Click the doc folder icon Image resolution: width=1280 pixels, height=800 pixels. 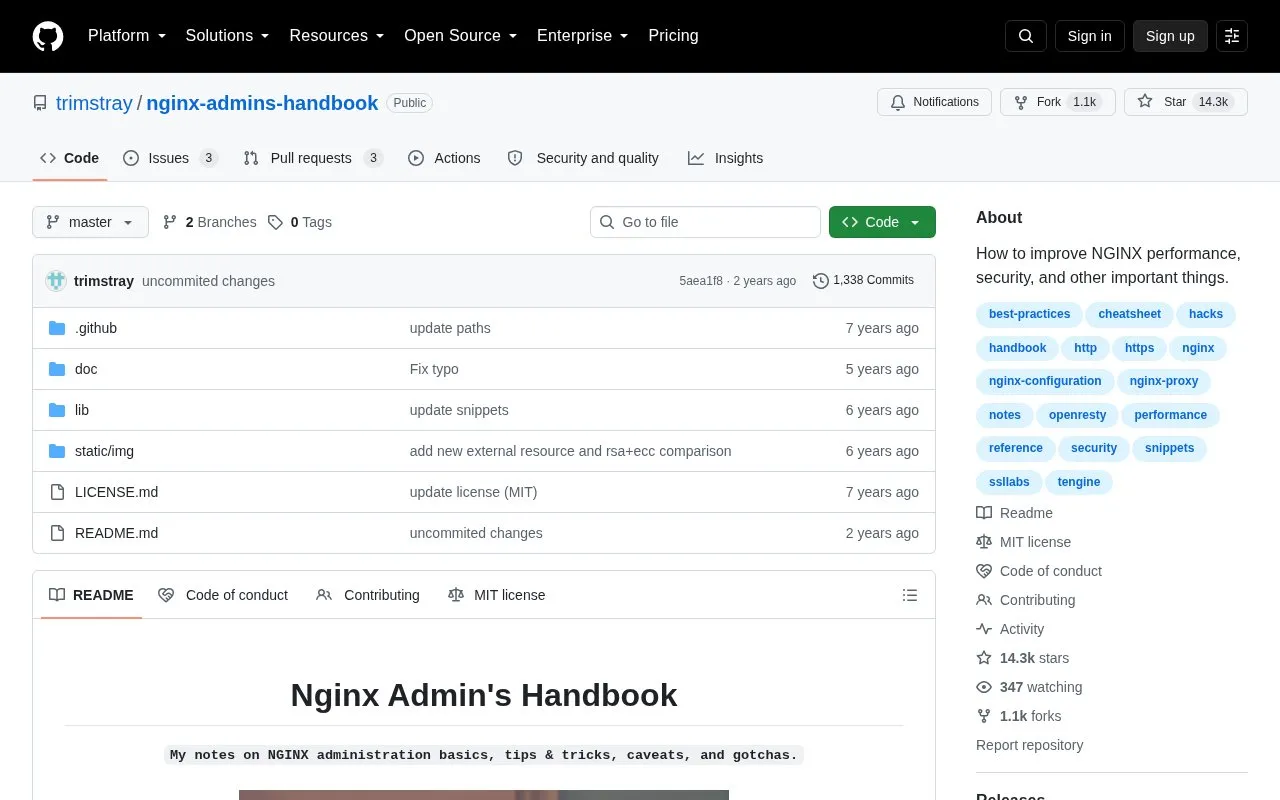57,369
